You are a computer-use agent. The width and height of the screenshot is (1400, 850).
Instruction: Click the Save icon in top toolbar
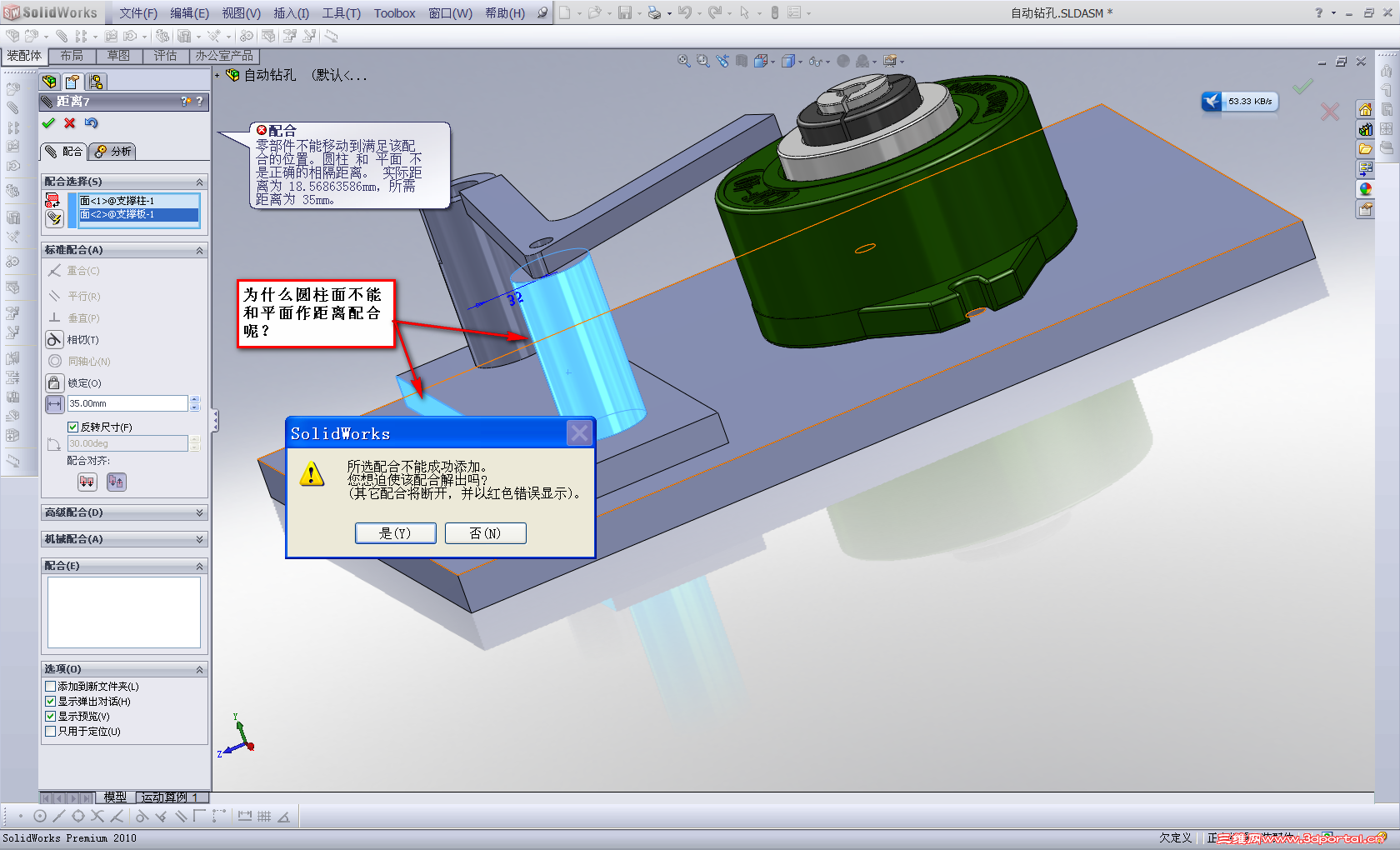pos(625,12)
